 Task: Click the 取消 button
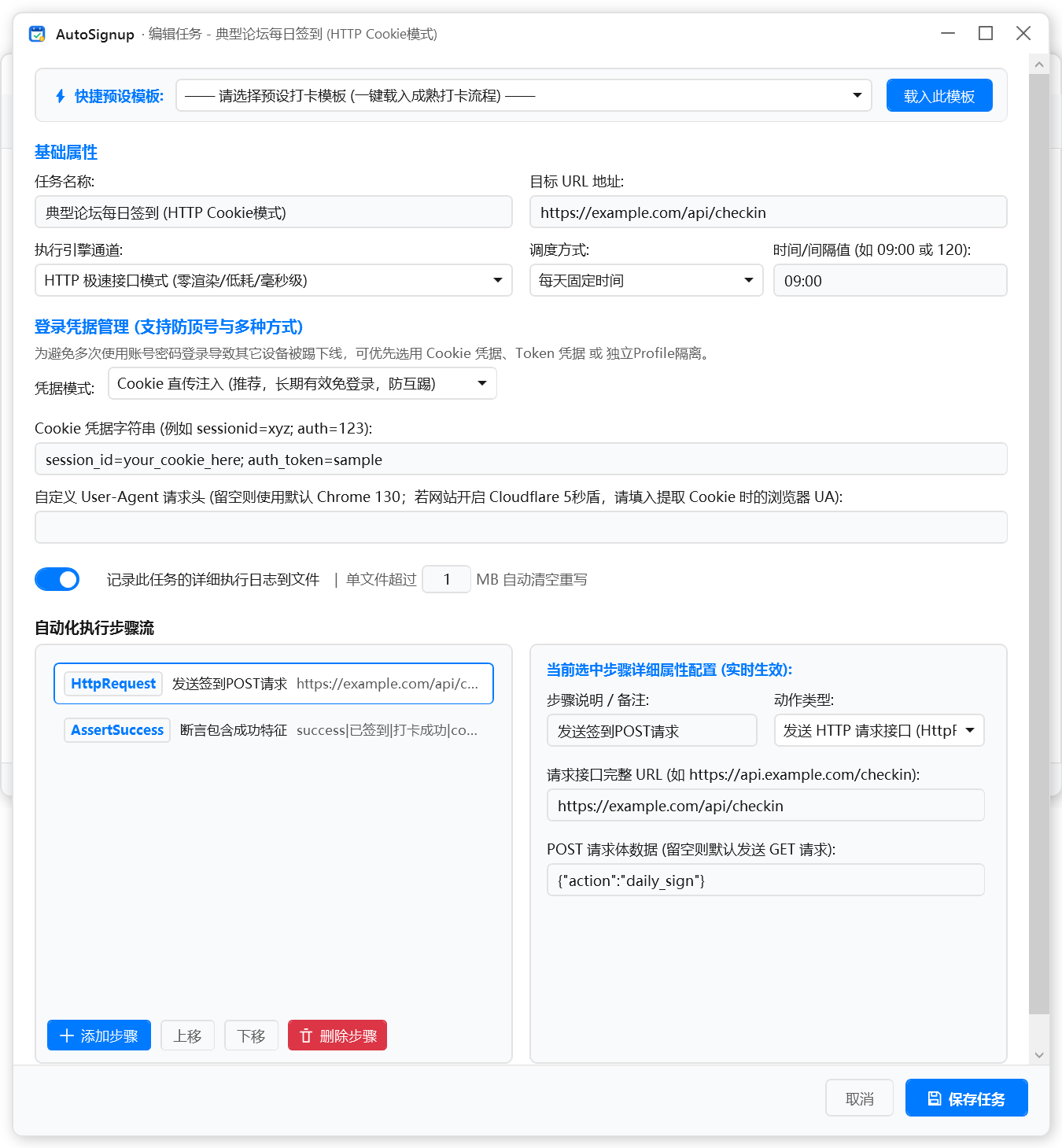pos(859,1098)
